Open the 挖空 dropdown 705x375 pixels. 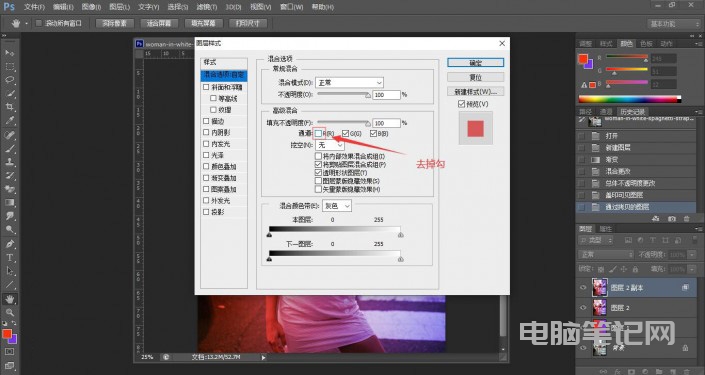(x=330, y=145)
